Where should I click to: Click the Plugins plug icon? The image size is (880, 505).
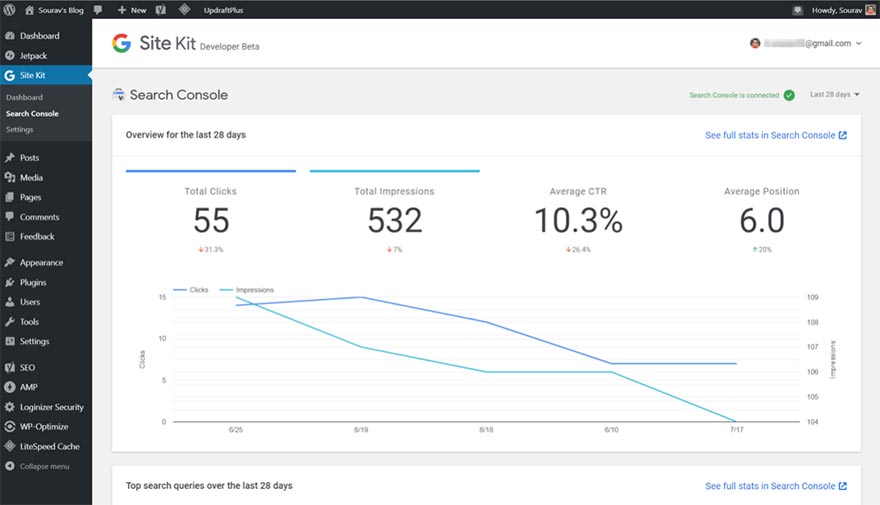(10, 282)
